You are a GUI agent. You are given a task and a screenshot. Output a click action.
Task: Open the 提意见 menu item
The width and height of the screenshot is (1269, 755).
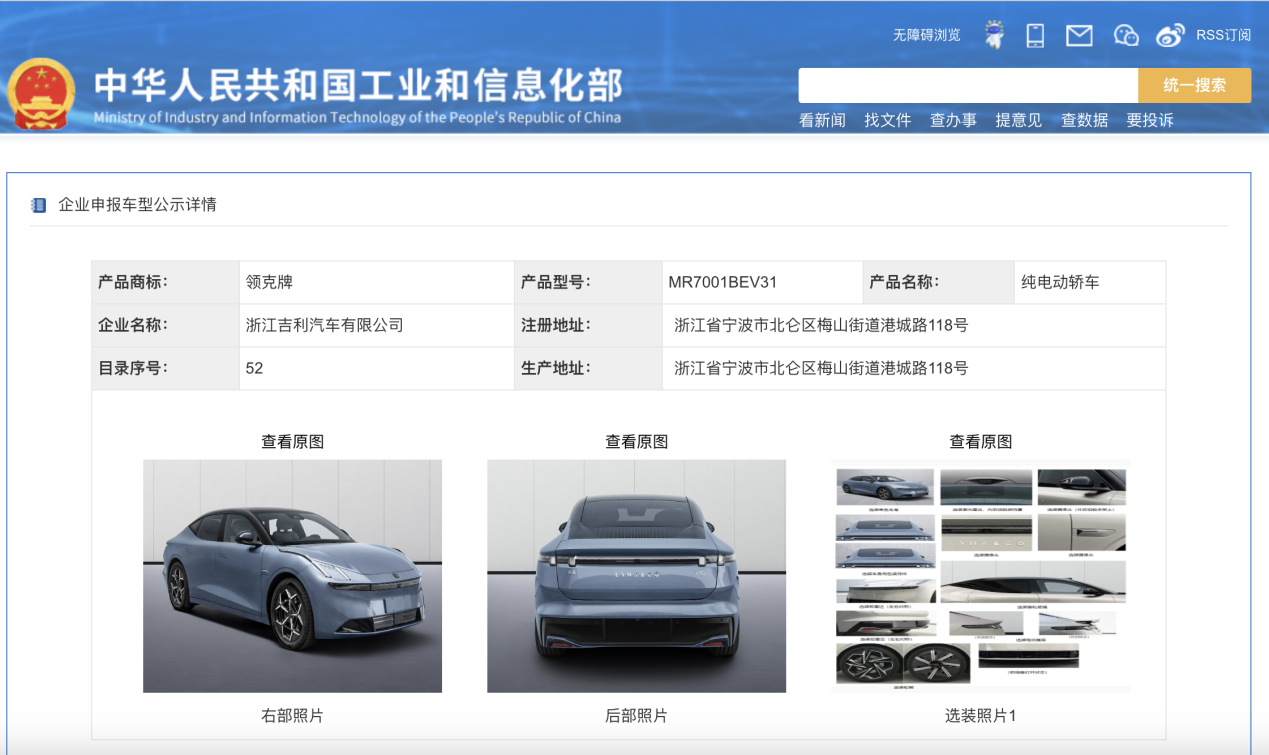[1018, 120]
